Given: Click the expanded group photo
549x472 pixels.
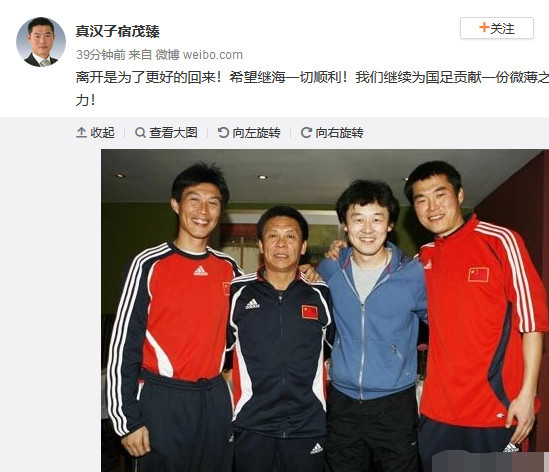Looking at the screenshot, I should click(325, 311).
